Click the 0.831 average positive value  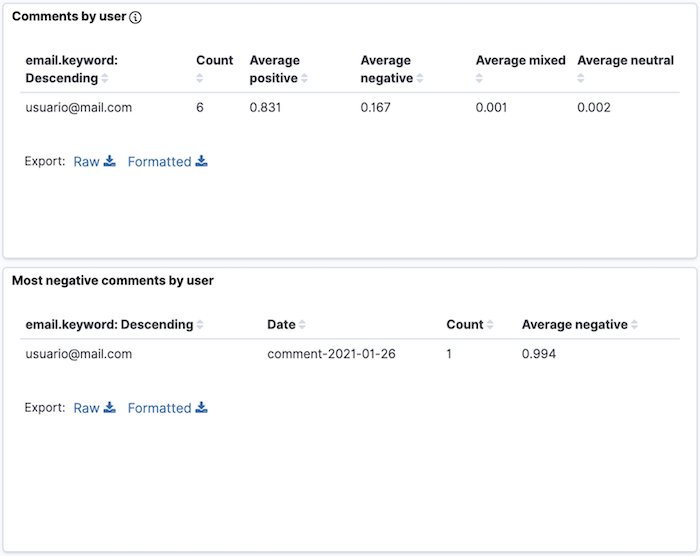point(265,107)
